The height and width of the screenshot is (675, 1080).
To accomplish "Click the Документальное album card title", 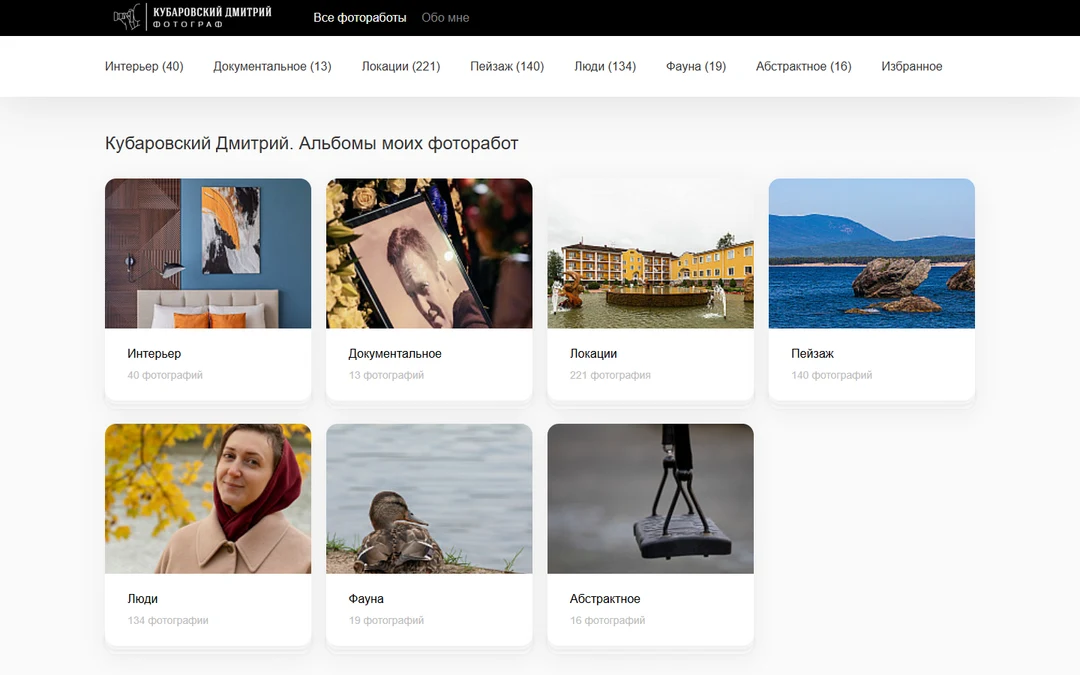I will click(x=395, y=353).
